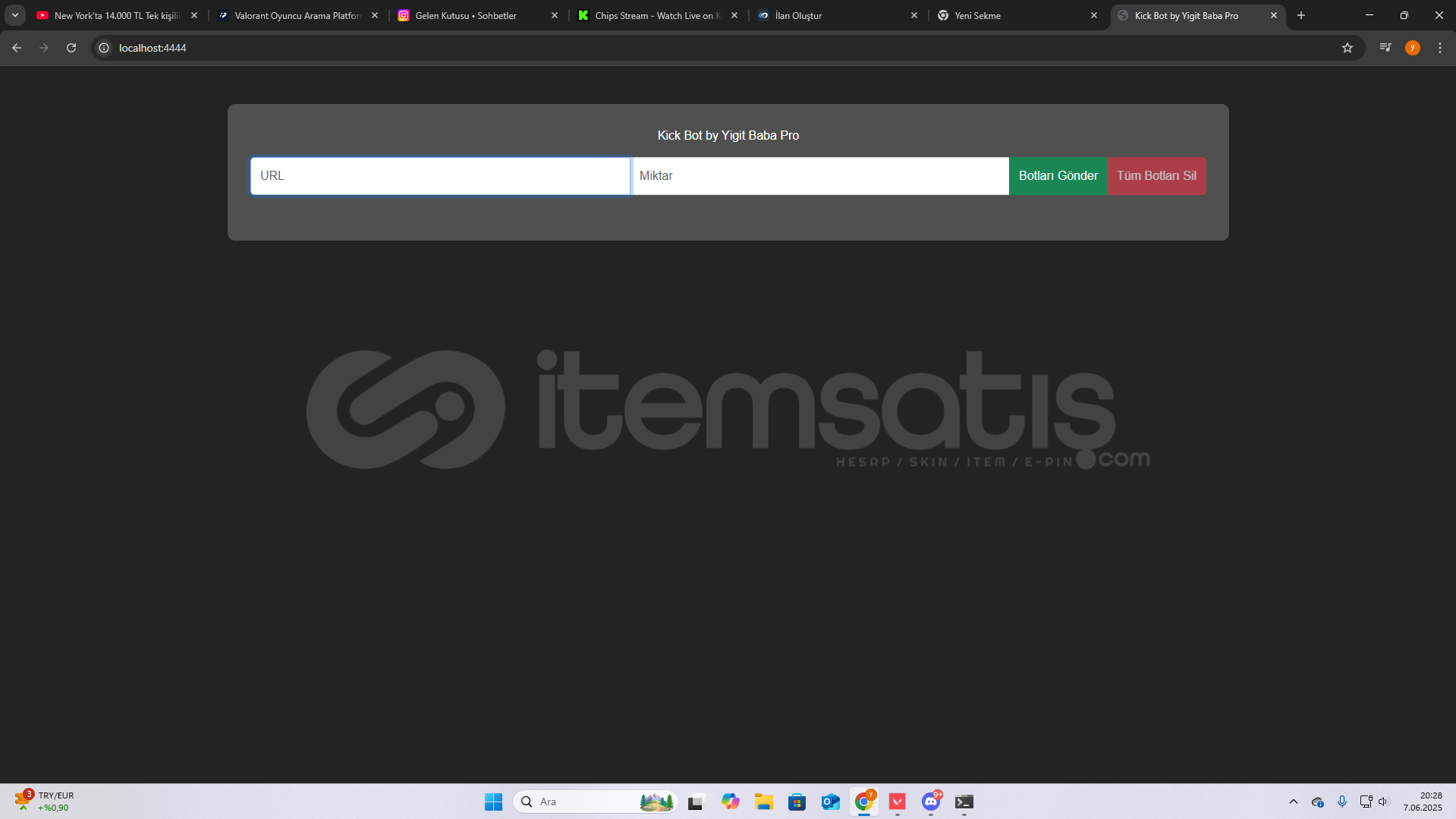Close the Valorant Oyuncu Arama tab
The height and width of the screenshot is (819, 1456).
375,15
